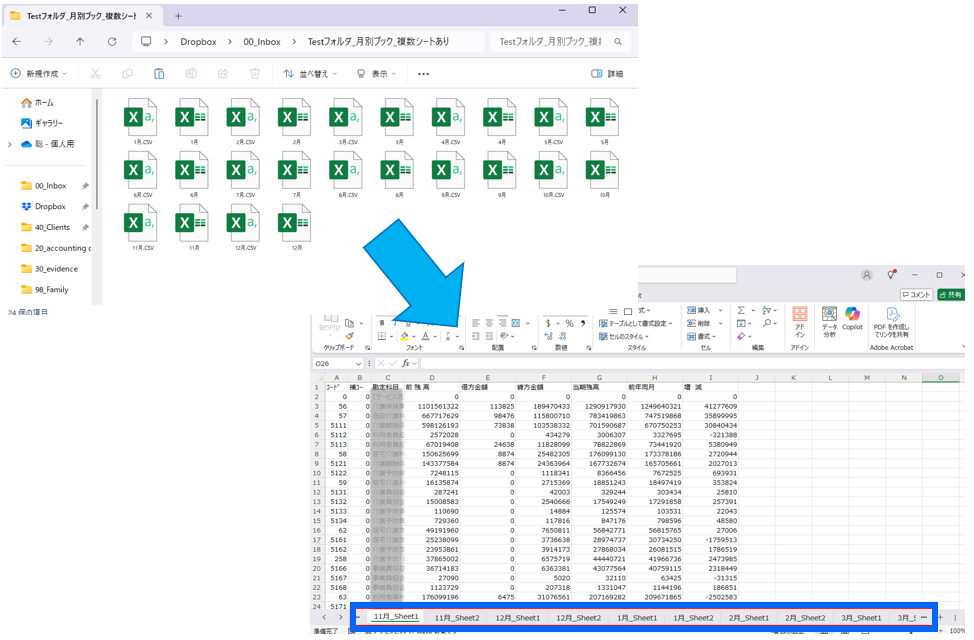Click the Share (共有) button in Excel
The width and height of the screenshot is (974, 640).
(x=950, y=295)
